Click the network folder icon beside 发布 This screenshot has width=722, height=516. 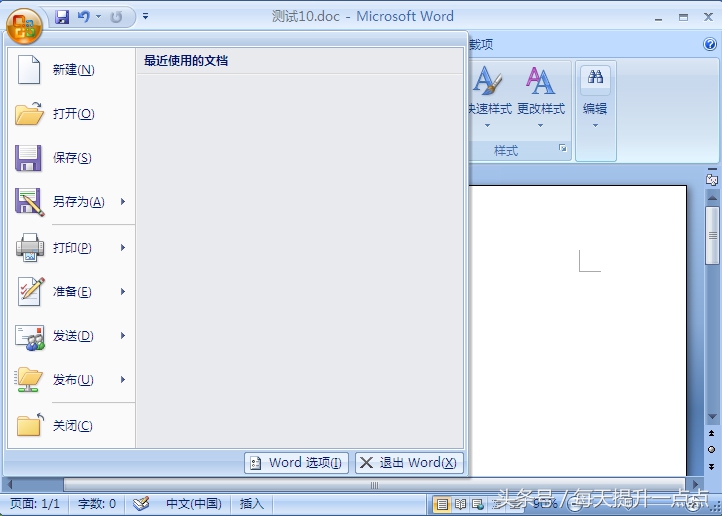[29, 380]
